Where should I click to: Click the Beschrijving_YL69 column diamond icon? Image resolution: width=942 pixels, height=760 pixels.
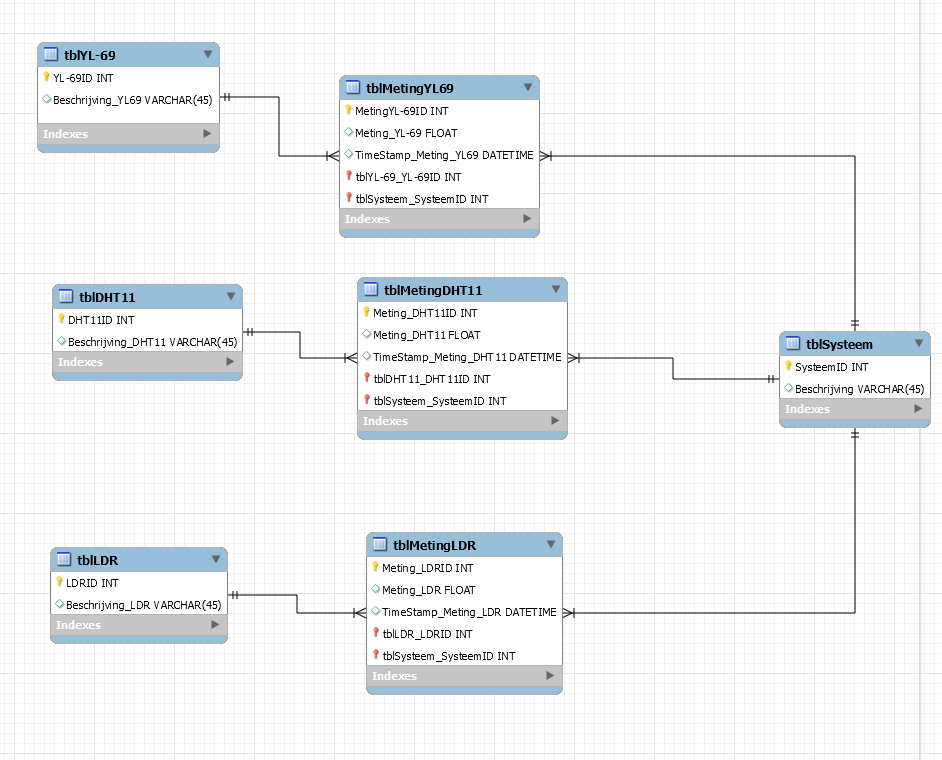(x=47, y=99)
